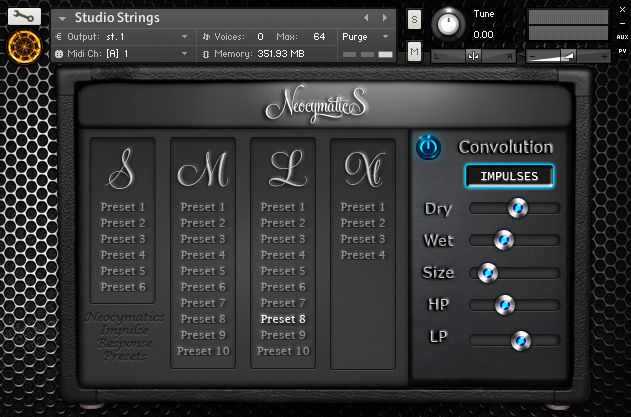Select Preset 3 in XL column
The image size is (631, 417).
363,239
